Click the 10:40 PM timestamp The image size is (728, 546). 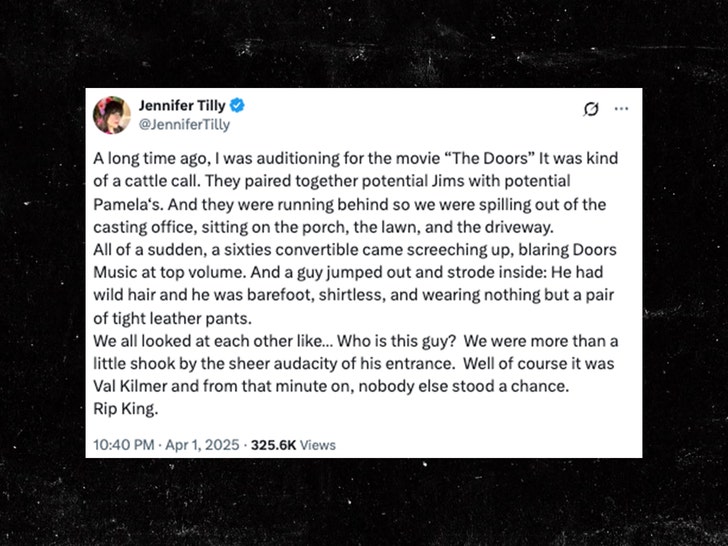point(123,445)
